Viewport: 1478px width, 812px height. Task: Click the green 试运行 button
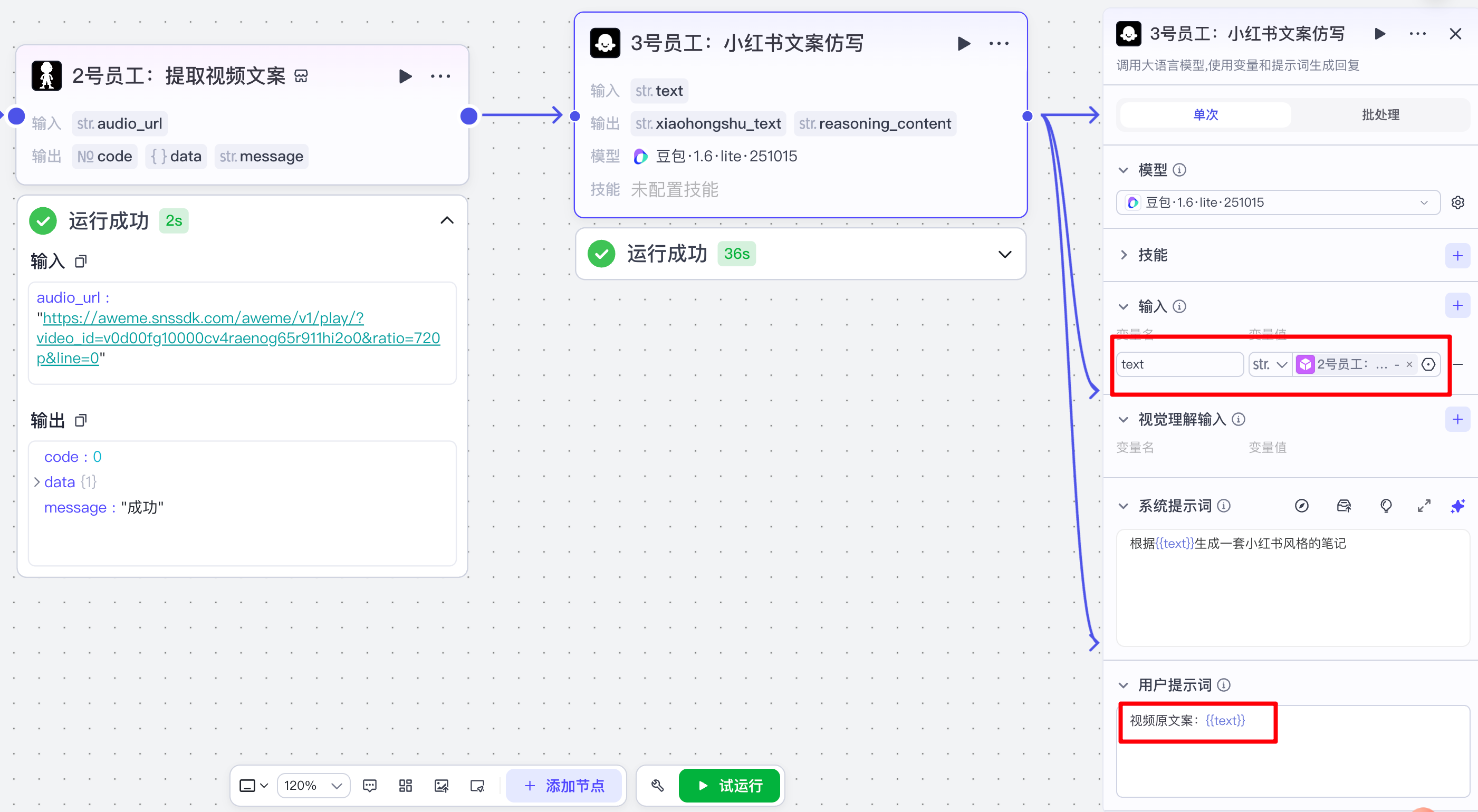728,786
